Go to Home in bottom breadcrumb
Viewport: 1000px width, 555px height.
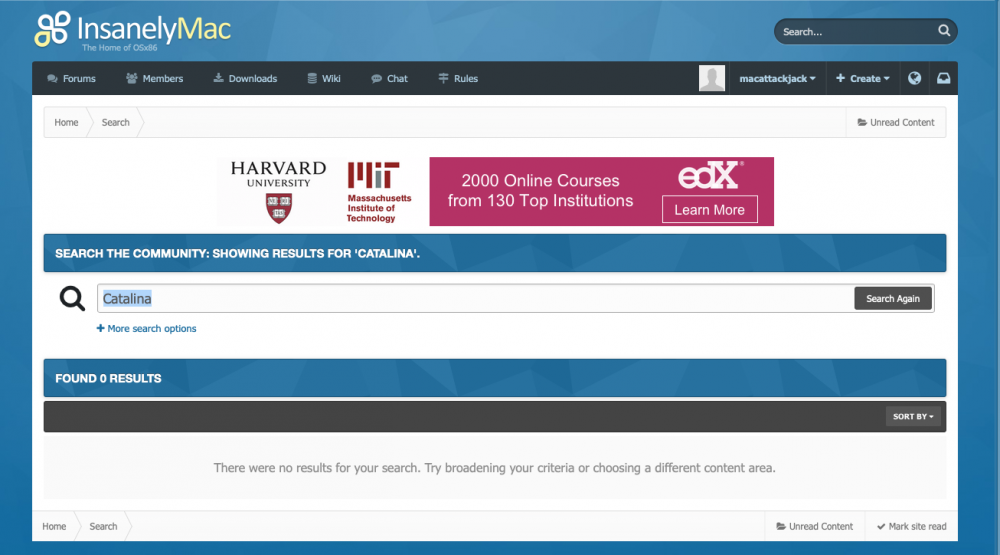(54, 526)
